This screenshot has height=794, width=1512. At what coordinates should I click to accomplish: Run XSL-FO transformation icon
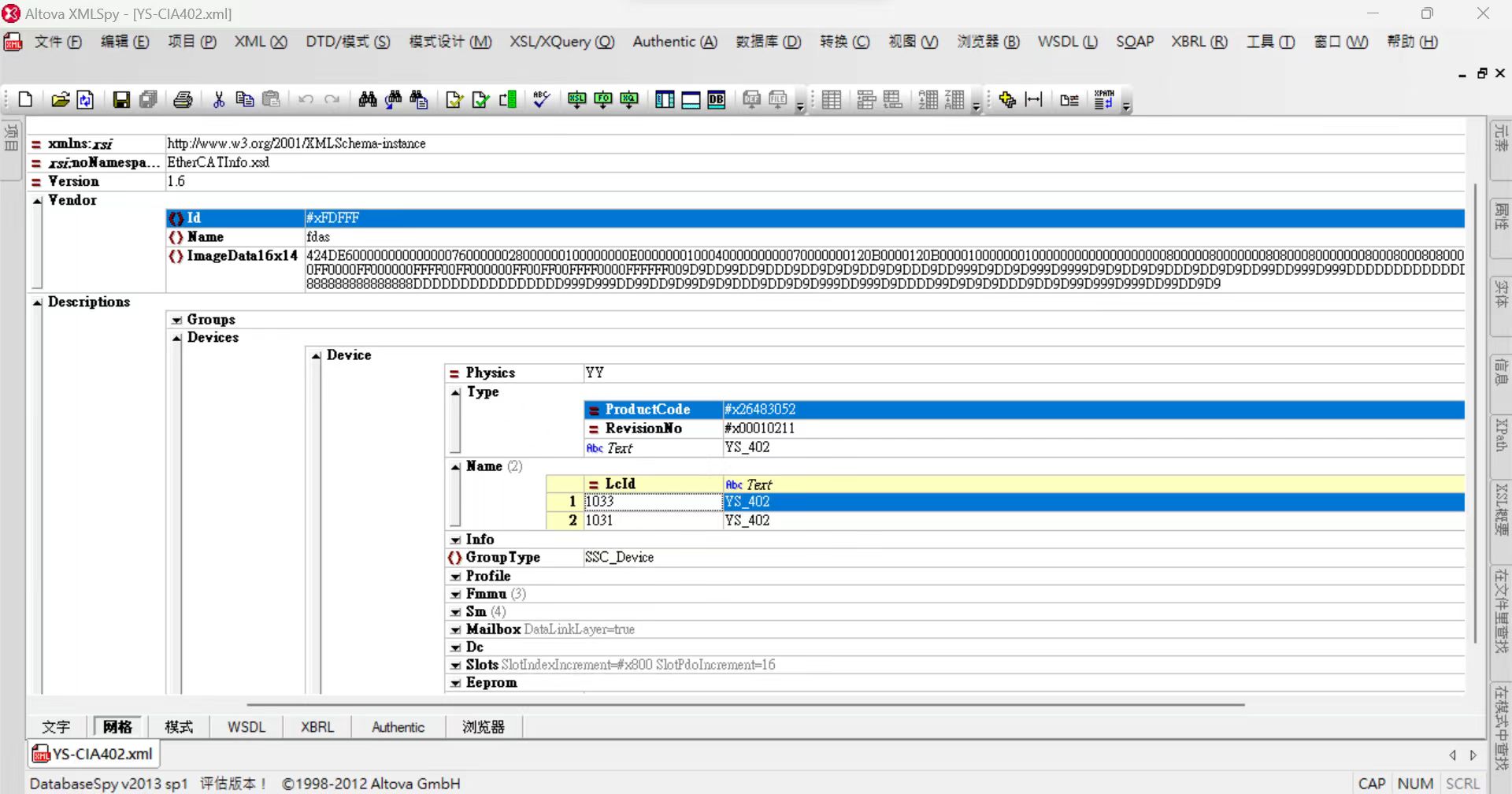pyautogui.click(x=603, y=100)
